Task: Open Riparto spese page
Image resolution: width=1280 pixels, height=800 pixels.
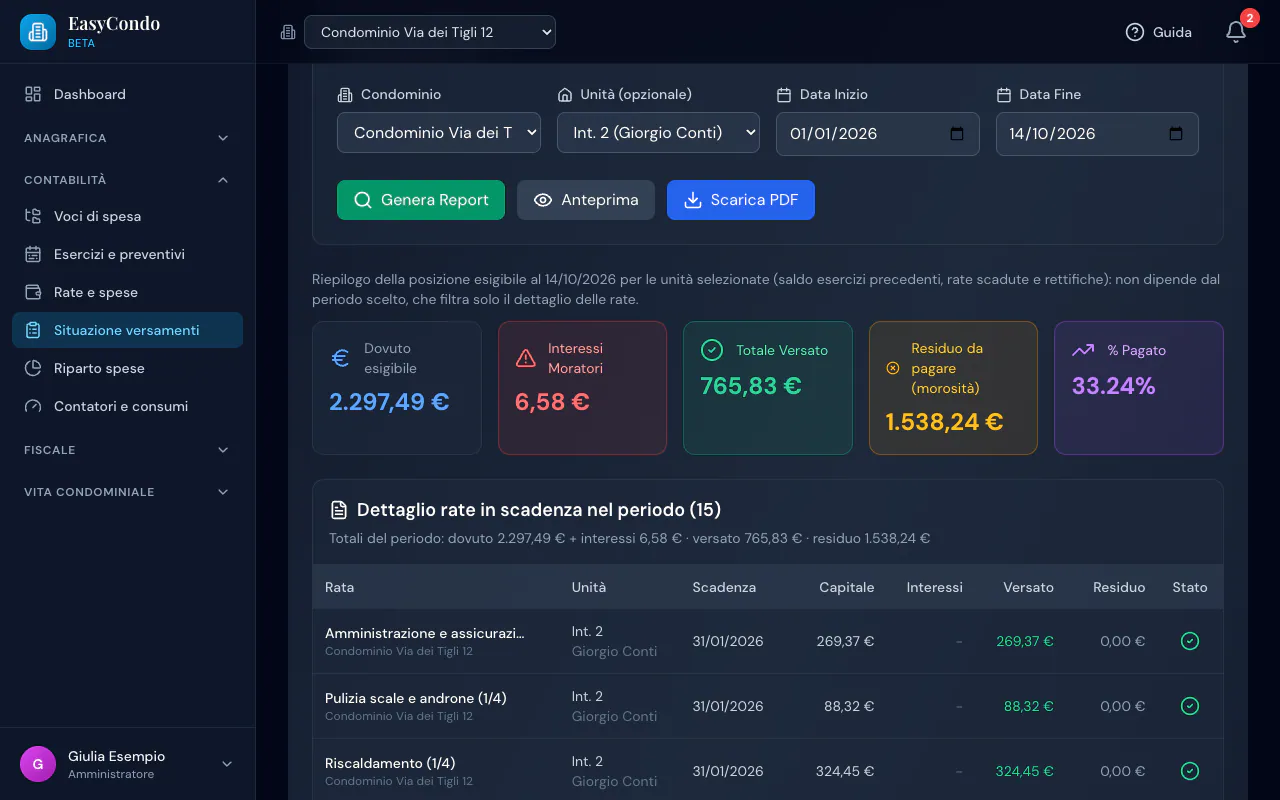Action: click(x=127, y=368)
